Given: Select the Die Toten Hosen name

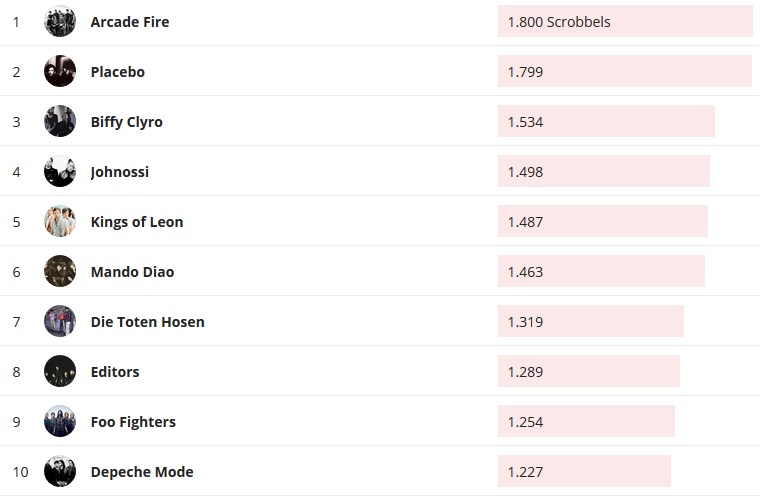Looking at the screenshot, I should click(x=148, y=322).
